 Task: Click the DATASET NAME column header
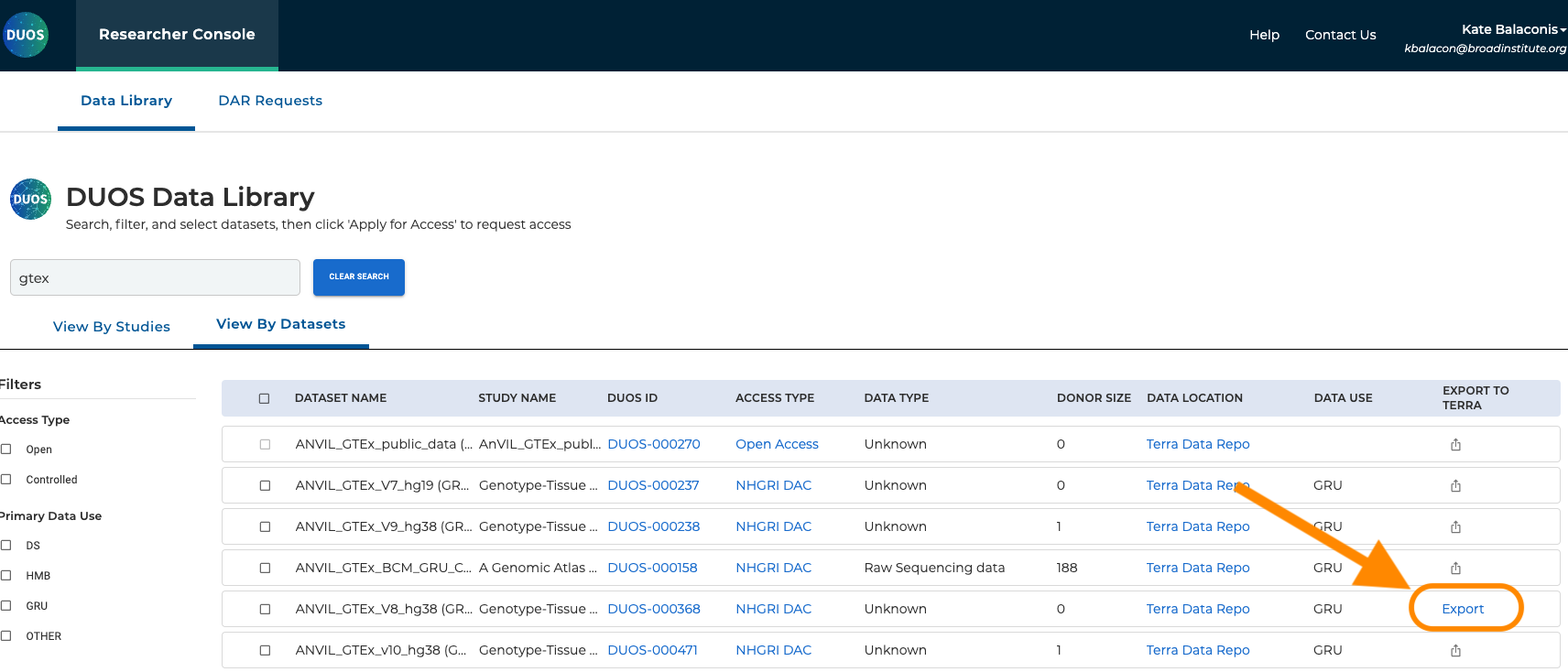pyautogui.click(x=341, y=398)
